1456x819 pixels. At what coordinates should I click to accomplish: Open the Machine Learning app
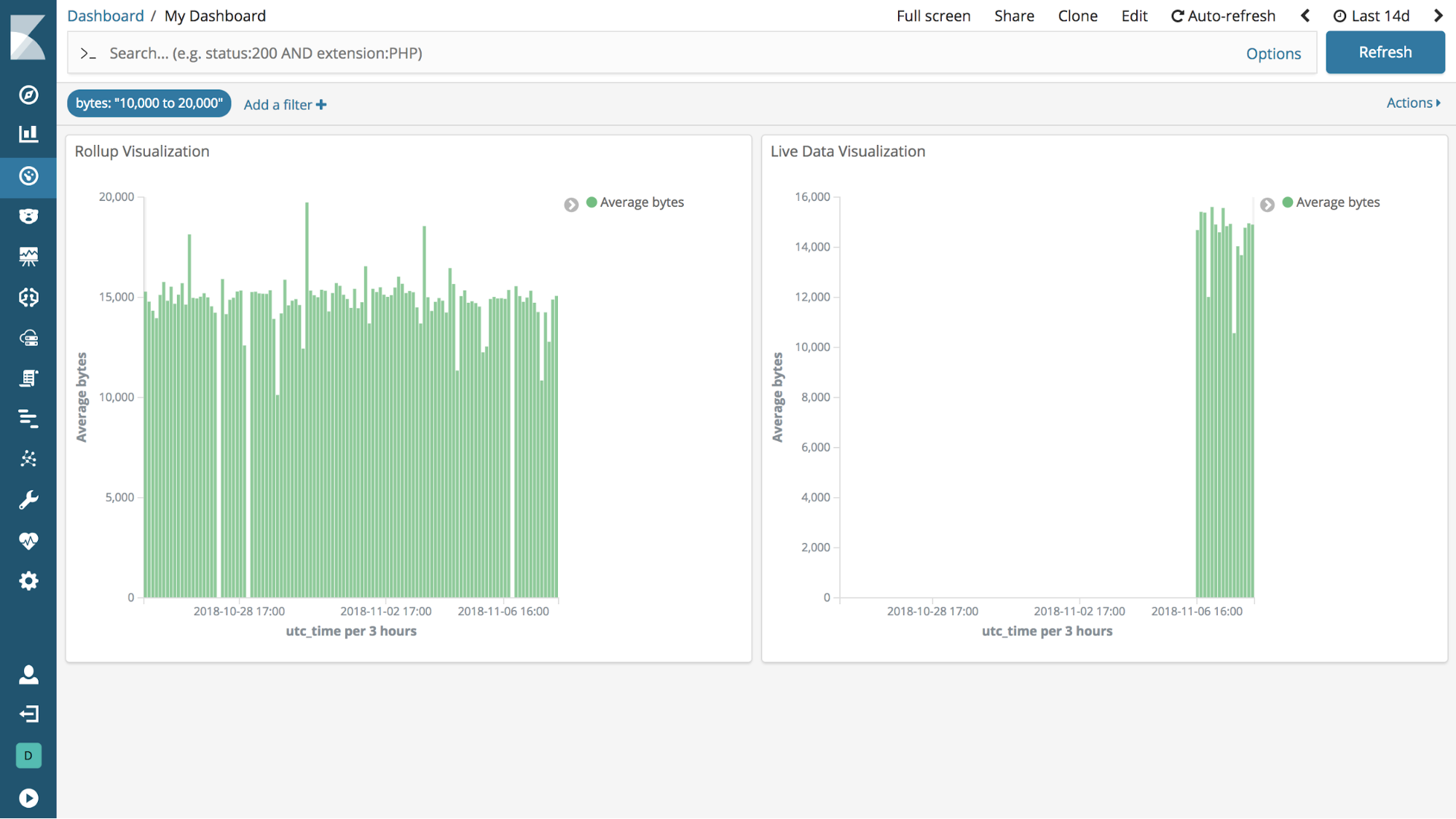tap(28, 297)
